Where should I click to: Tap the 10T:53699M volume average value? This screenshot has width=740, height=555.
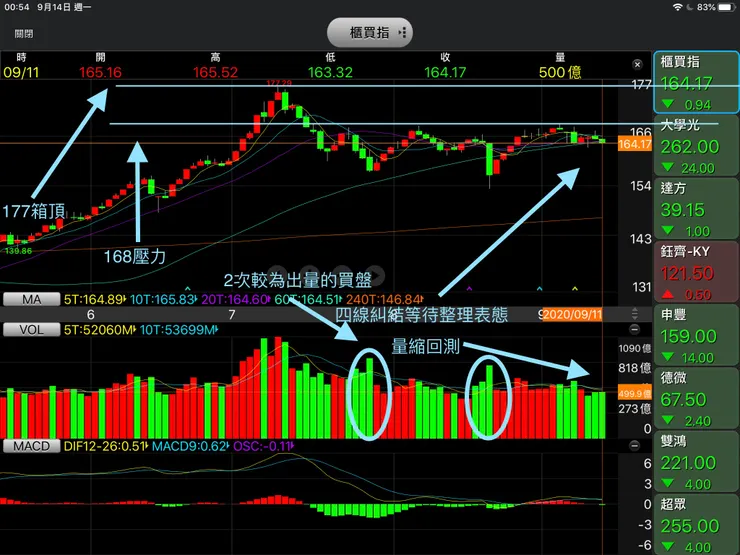pos(178,329)
